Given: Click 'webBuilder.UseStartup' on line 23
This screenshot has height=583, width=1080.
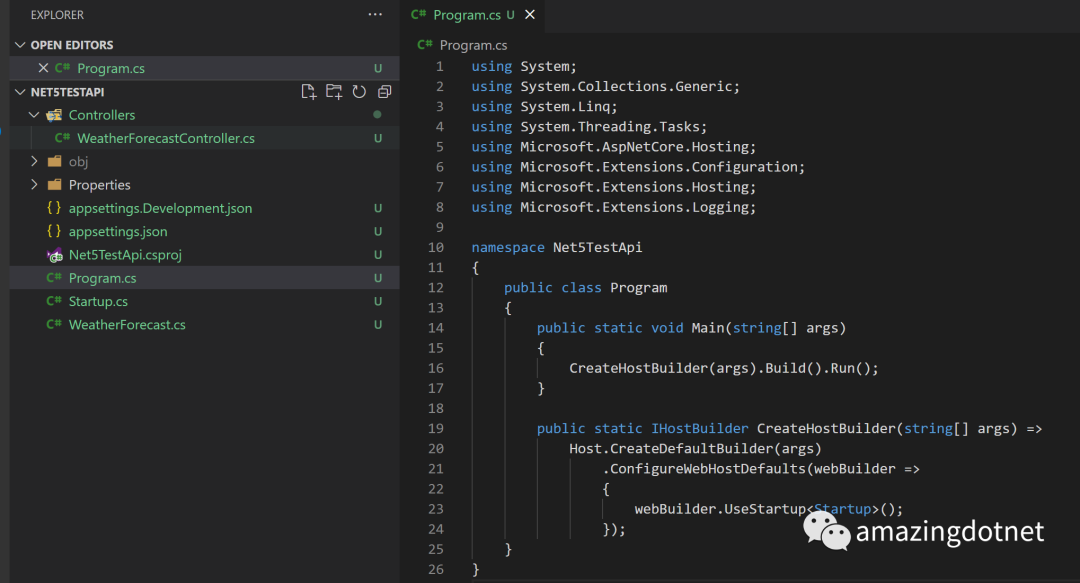Looking at the screenshot, I should point(720,509).
